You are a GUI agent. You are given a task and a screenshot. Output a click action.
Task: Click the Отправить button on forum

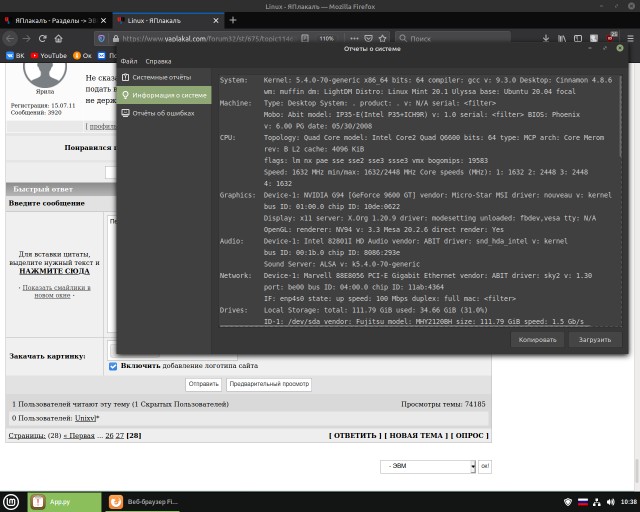click(203, 384)
